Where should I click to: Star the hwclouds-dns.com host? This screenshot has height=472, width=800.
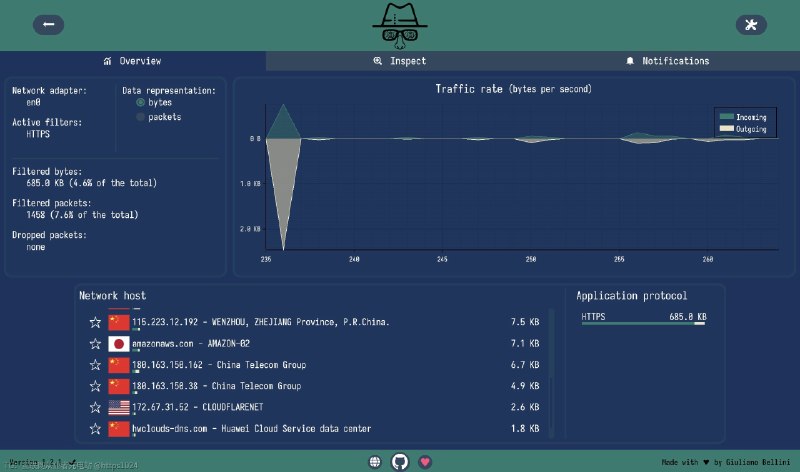(95, 429)
